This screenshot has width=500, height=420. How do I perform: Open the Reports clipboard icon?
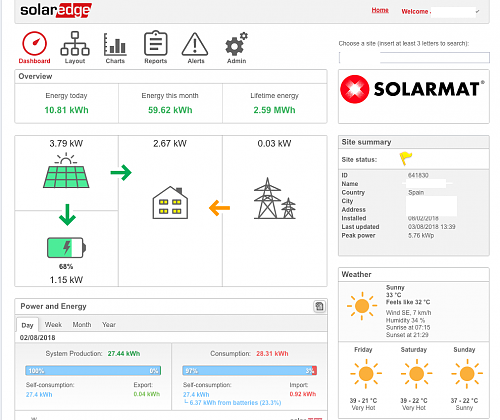click(155, 43)
